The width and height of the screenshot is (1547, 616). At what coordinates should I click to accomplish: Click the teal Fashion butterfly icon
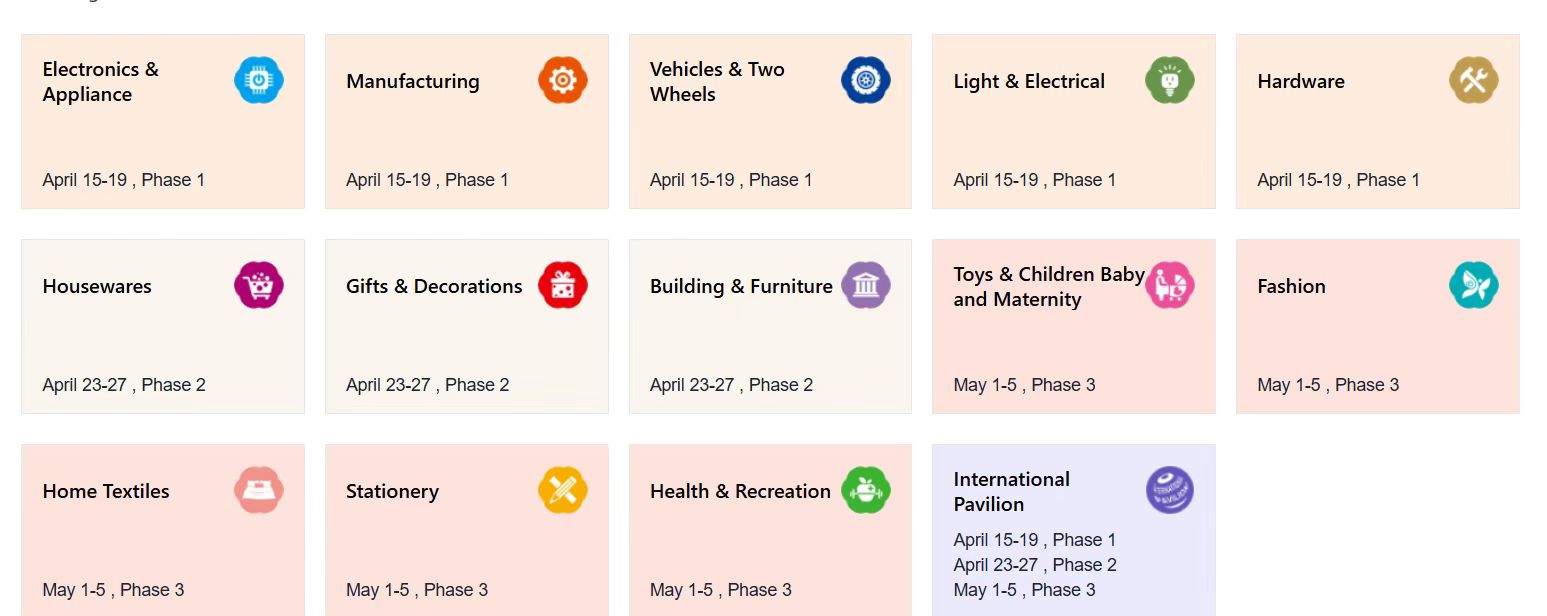click(1474, 286)
